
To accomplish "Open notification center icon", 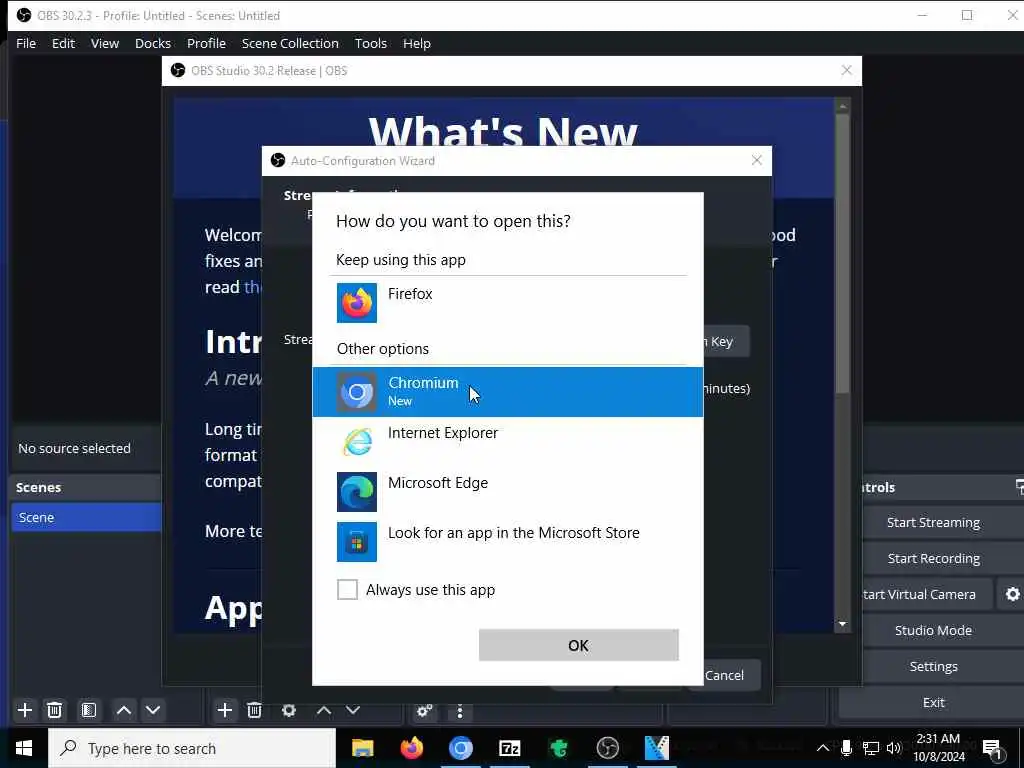I will [x=993, y=750].
